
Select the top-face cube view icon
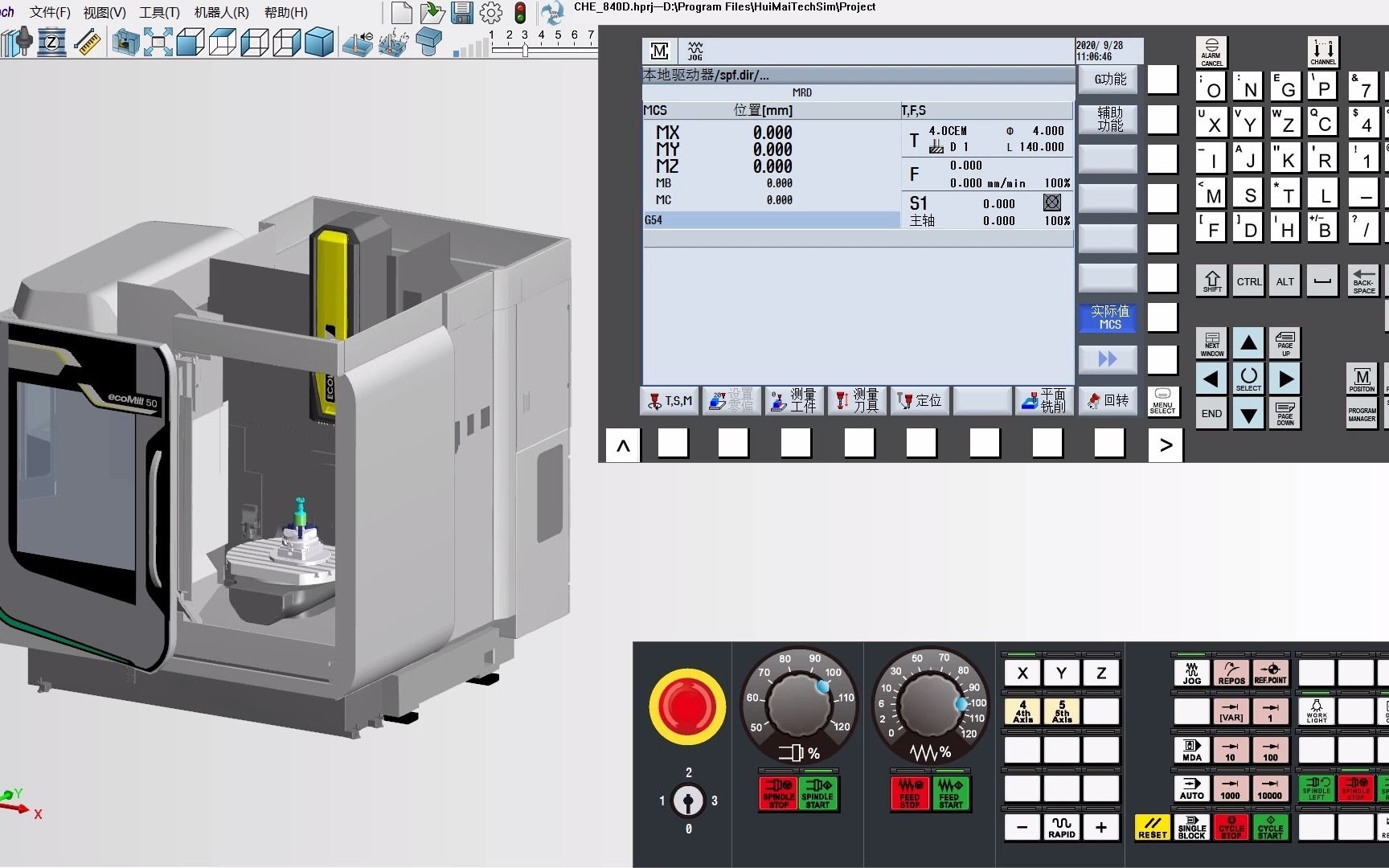click(x=223, y=42)
